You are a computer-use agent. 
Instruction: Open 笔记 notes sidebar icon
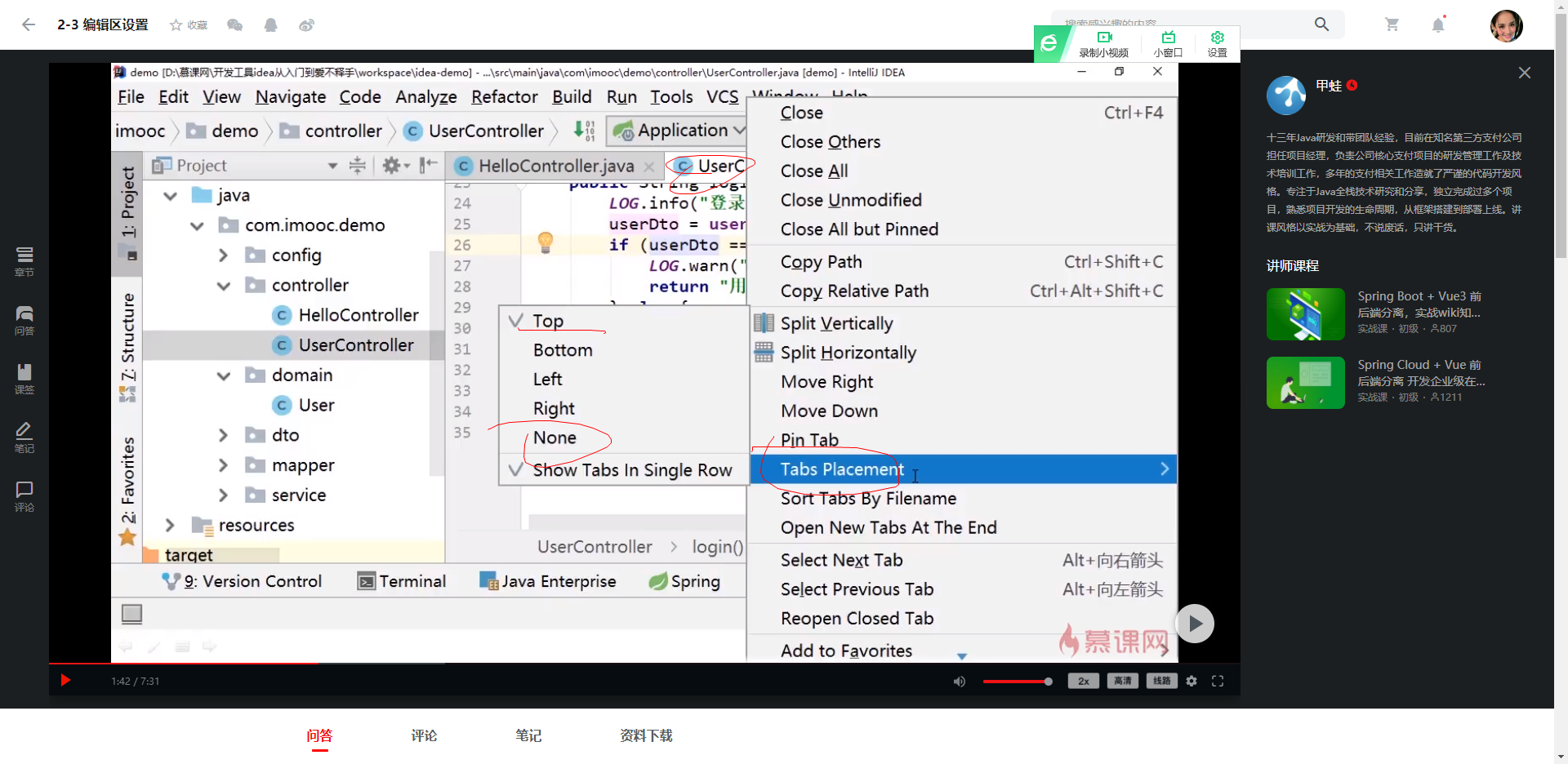click(24, 438)
